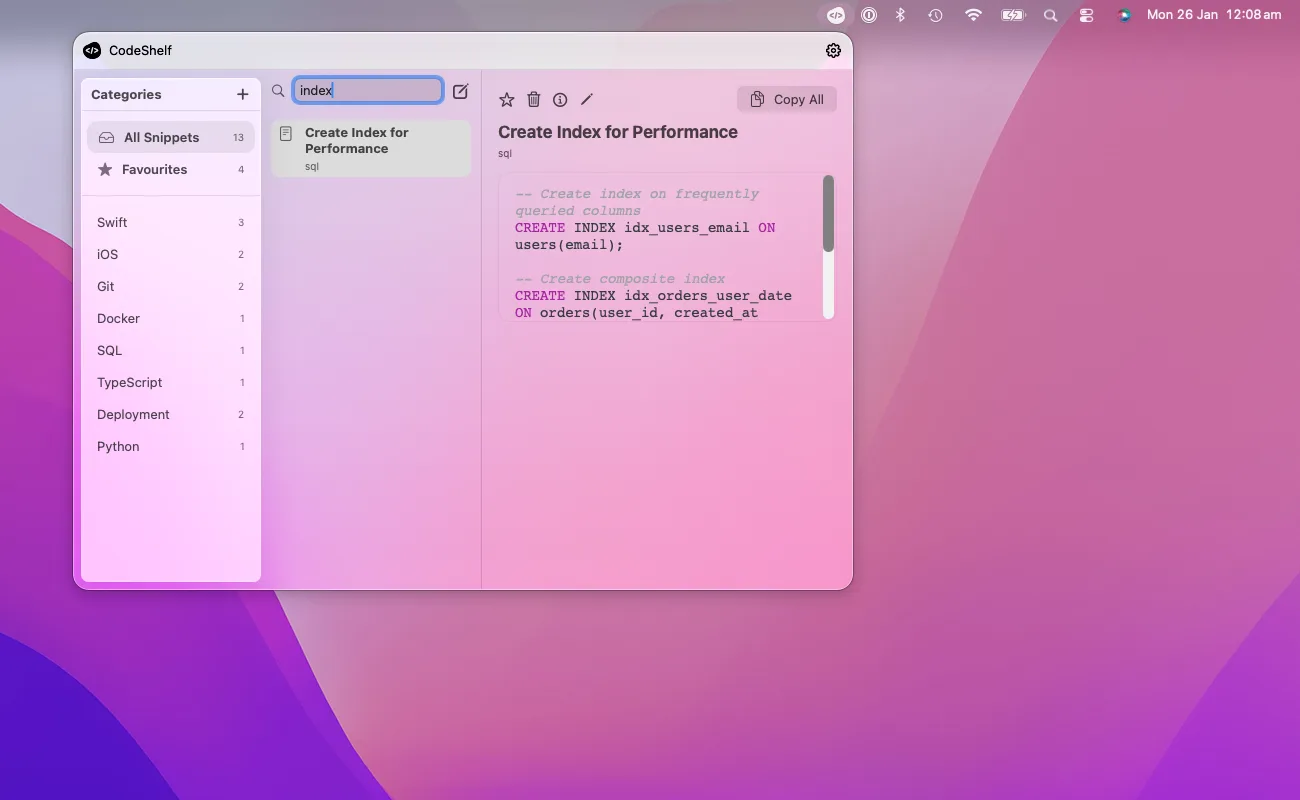
Task: Click inside the index search field
Action: 367,90
